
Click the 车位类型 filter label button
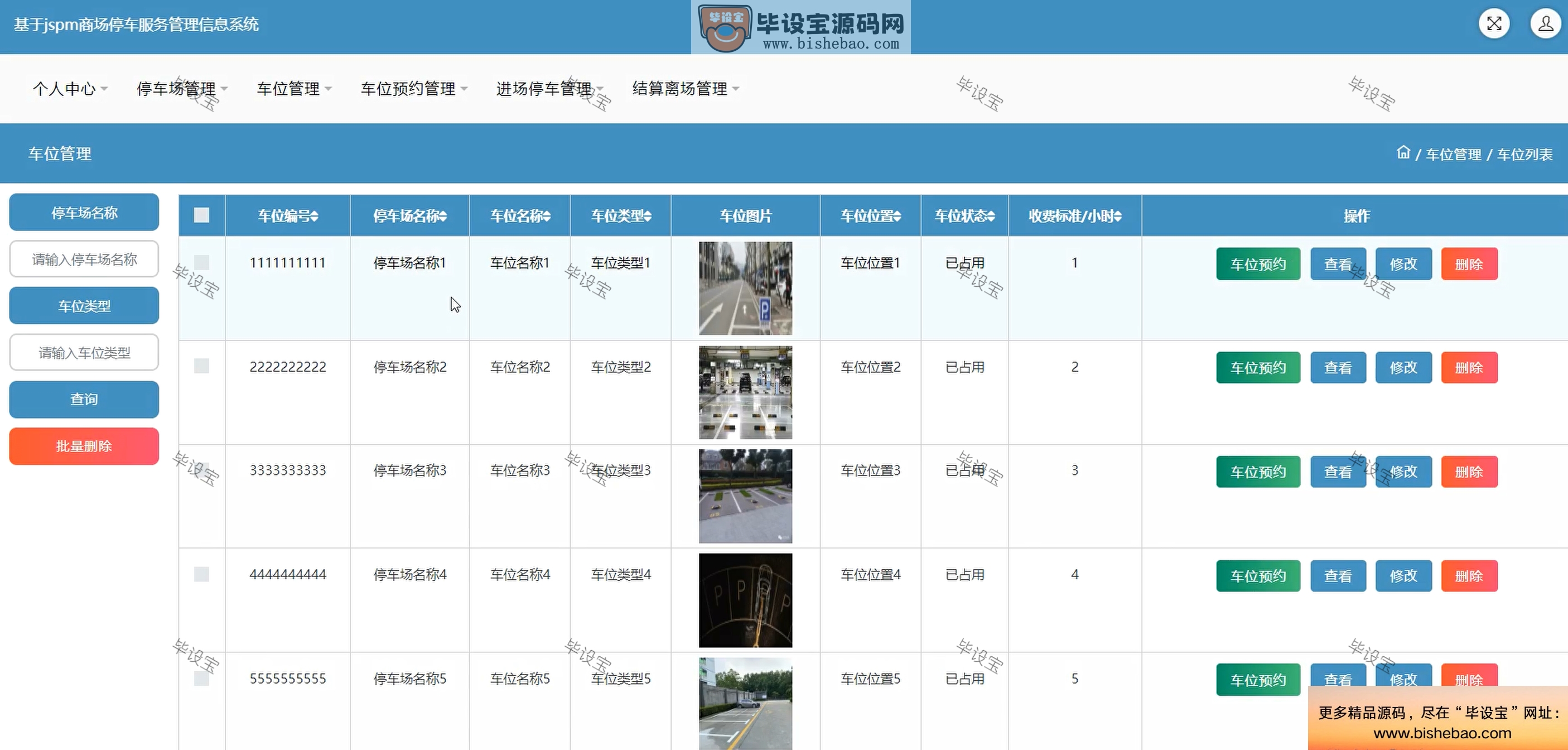pos(84,306)
